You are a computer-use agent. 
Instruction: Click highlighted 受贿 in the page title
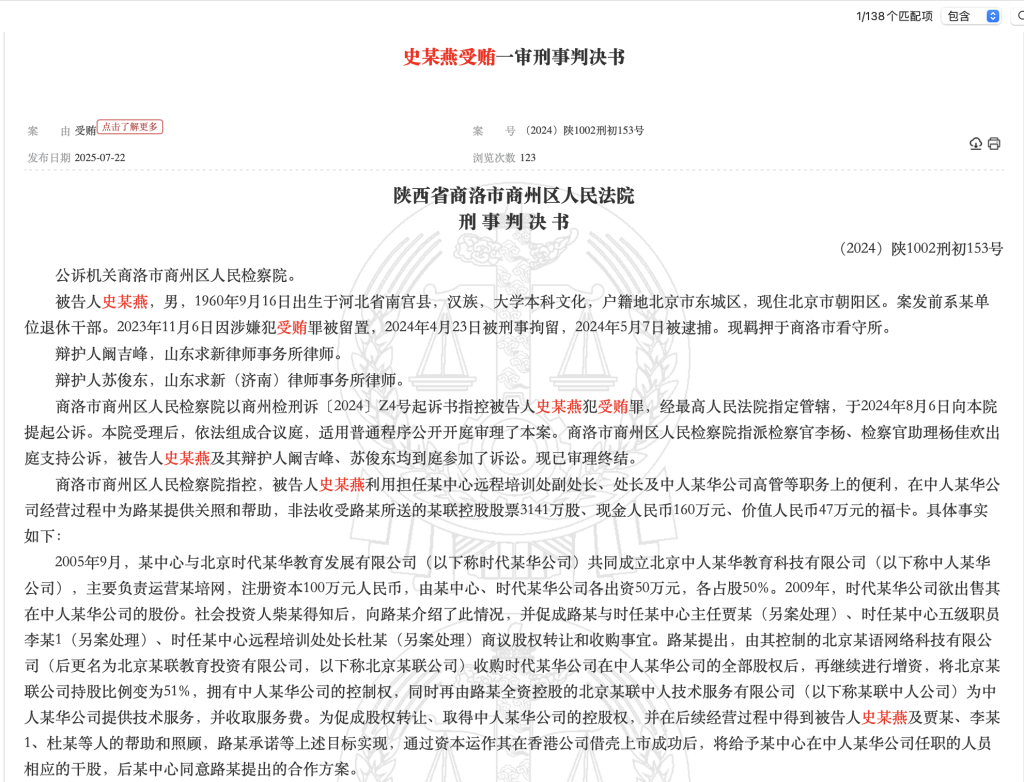coord(477,57)
